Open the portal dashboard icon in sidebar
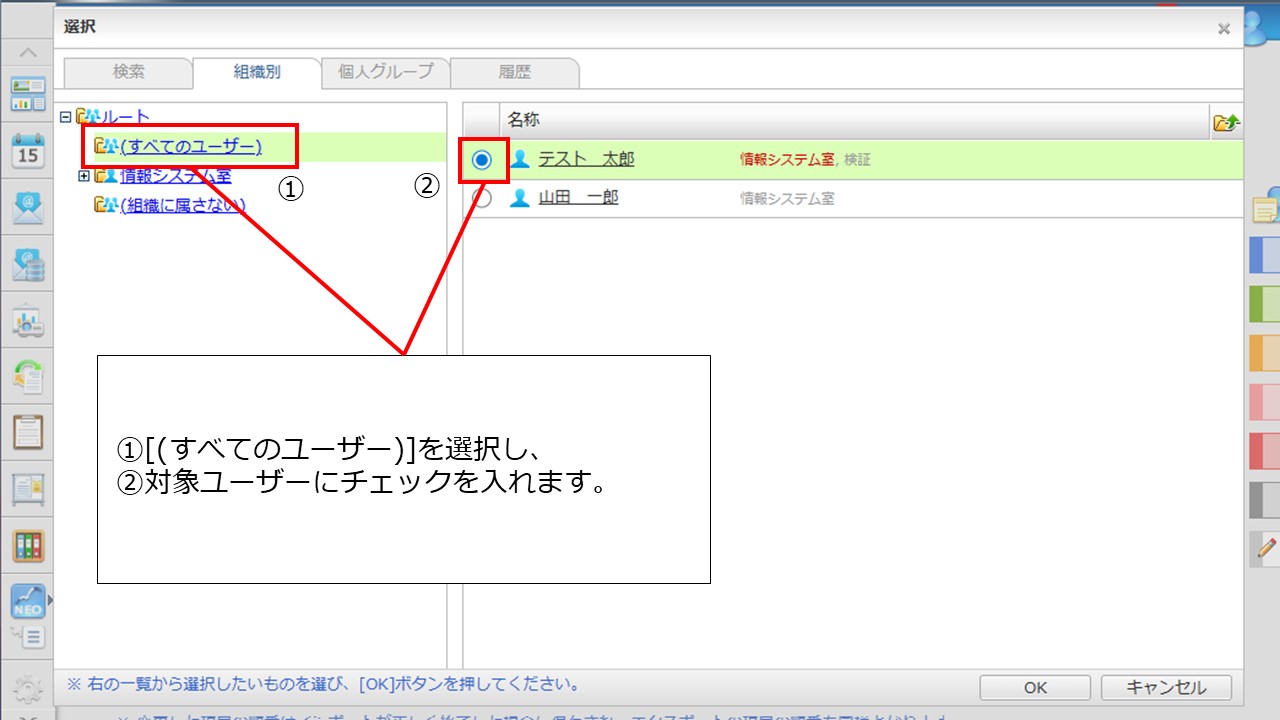This screenshot has width=1280, height=720. click(28, 94)
